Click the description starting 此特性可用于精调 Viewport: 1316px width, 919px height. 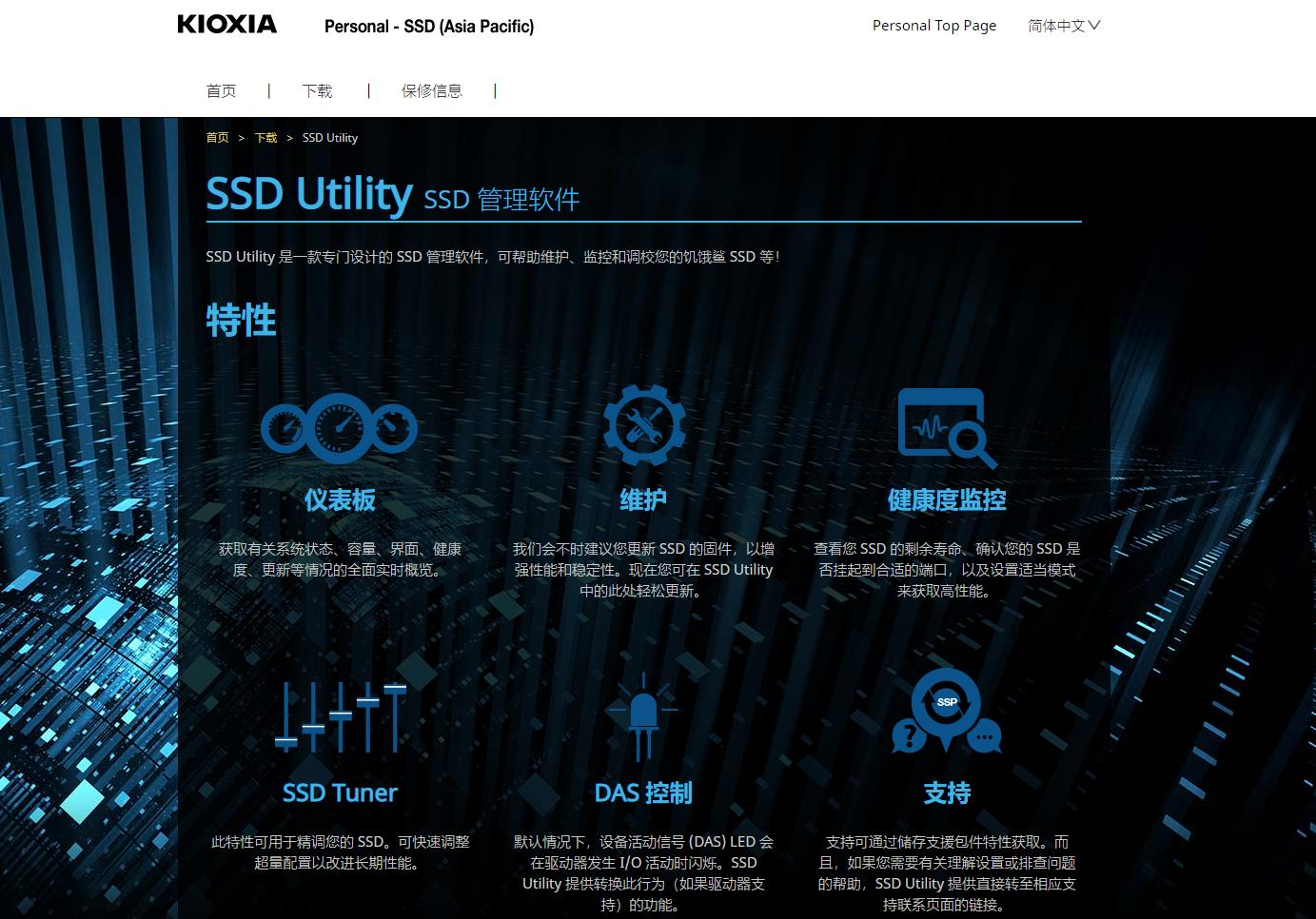pos(340,852)
